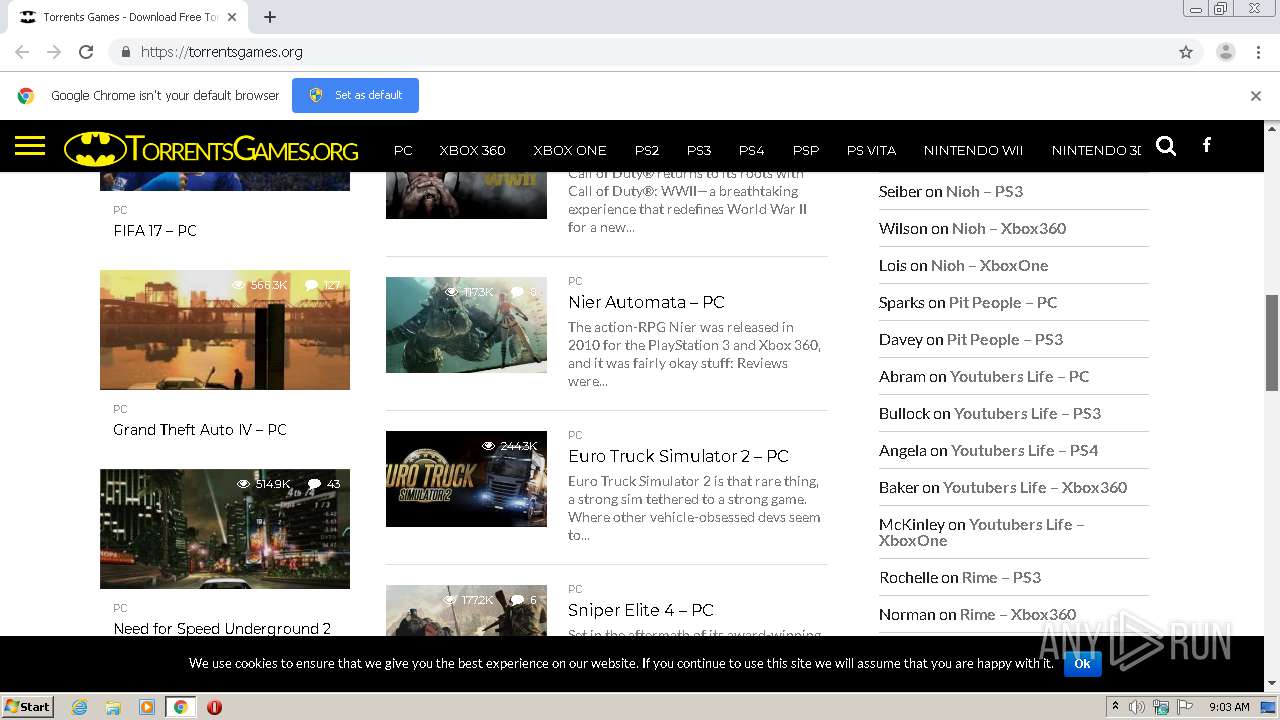Open the XBOX ONE category

tap(570, 150)
